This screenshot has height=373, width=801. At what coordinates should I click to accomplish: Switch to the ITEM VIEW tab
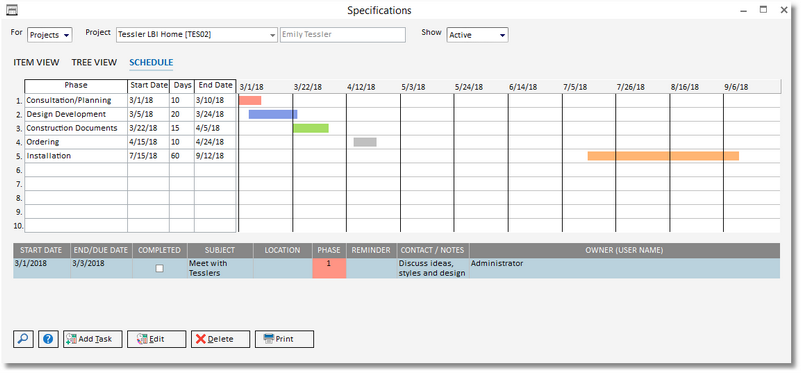36,62
